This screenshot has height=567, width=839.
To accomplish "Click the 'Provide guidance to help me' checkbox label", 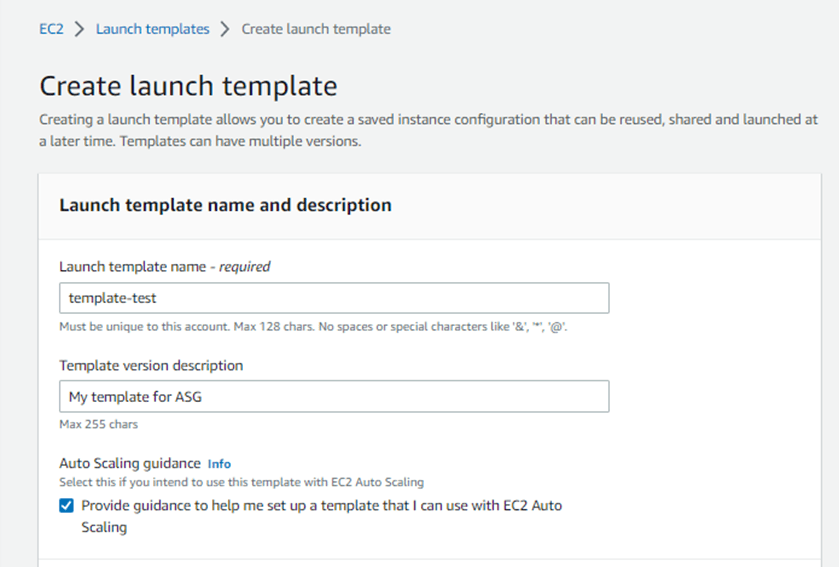I will (322, 516).
